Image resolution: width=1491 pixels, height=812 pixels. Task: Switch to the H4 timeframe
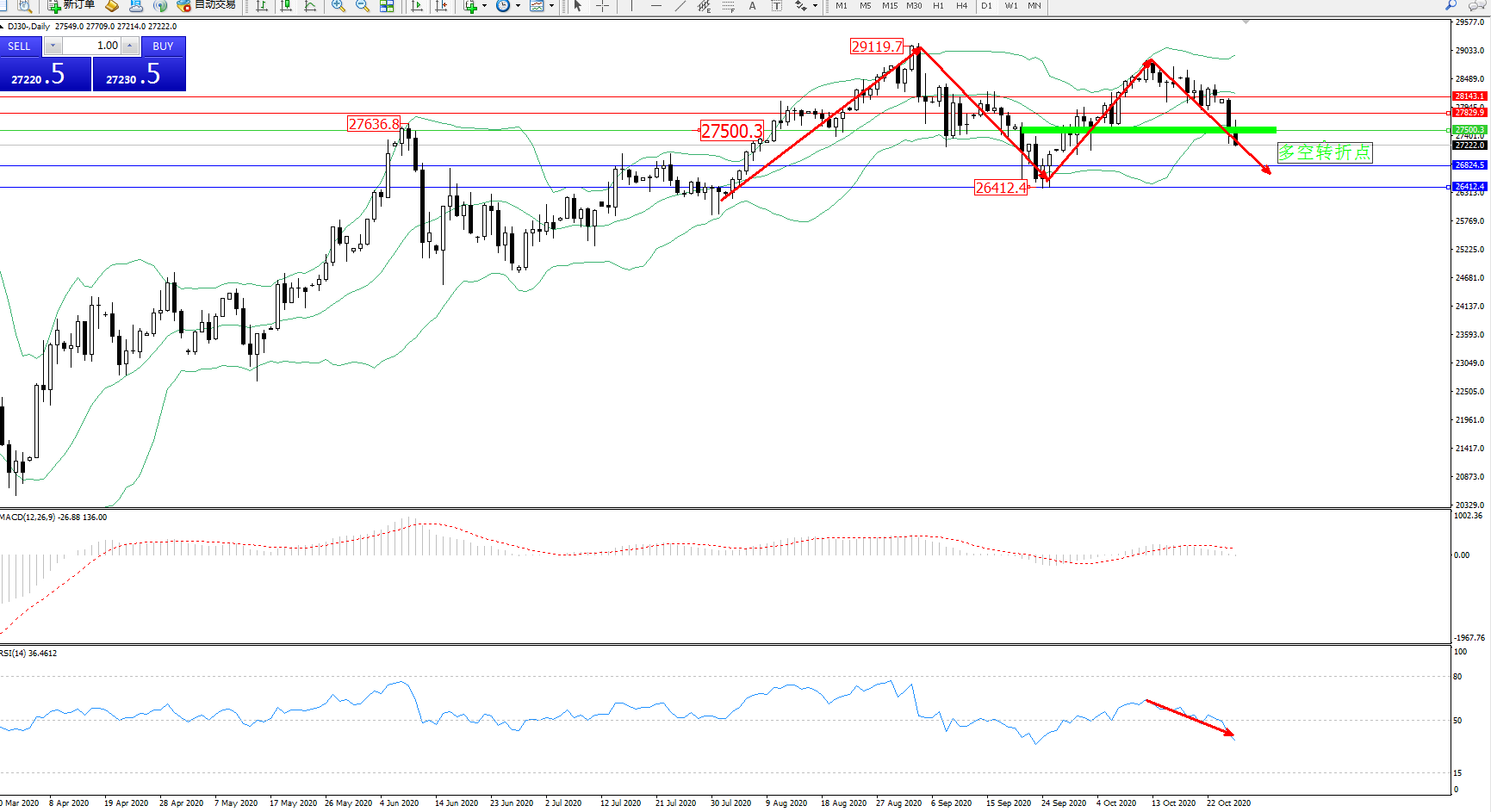point(962,6)
